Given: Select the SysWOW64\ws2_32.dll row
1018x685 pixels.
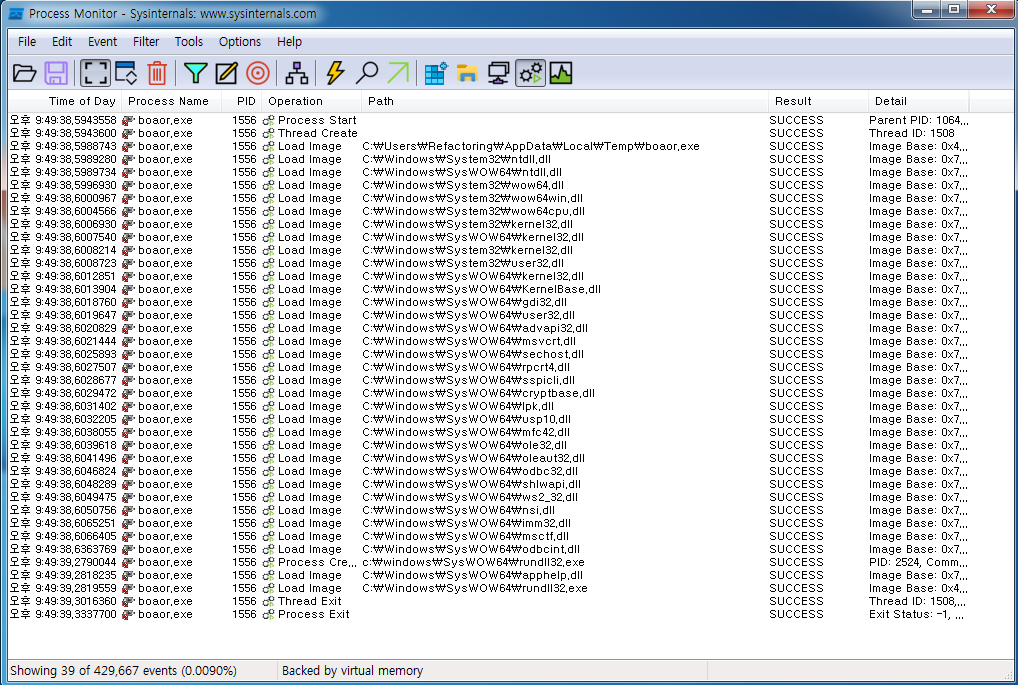Looking at the screenshot, I should [489, 497].
